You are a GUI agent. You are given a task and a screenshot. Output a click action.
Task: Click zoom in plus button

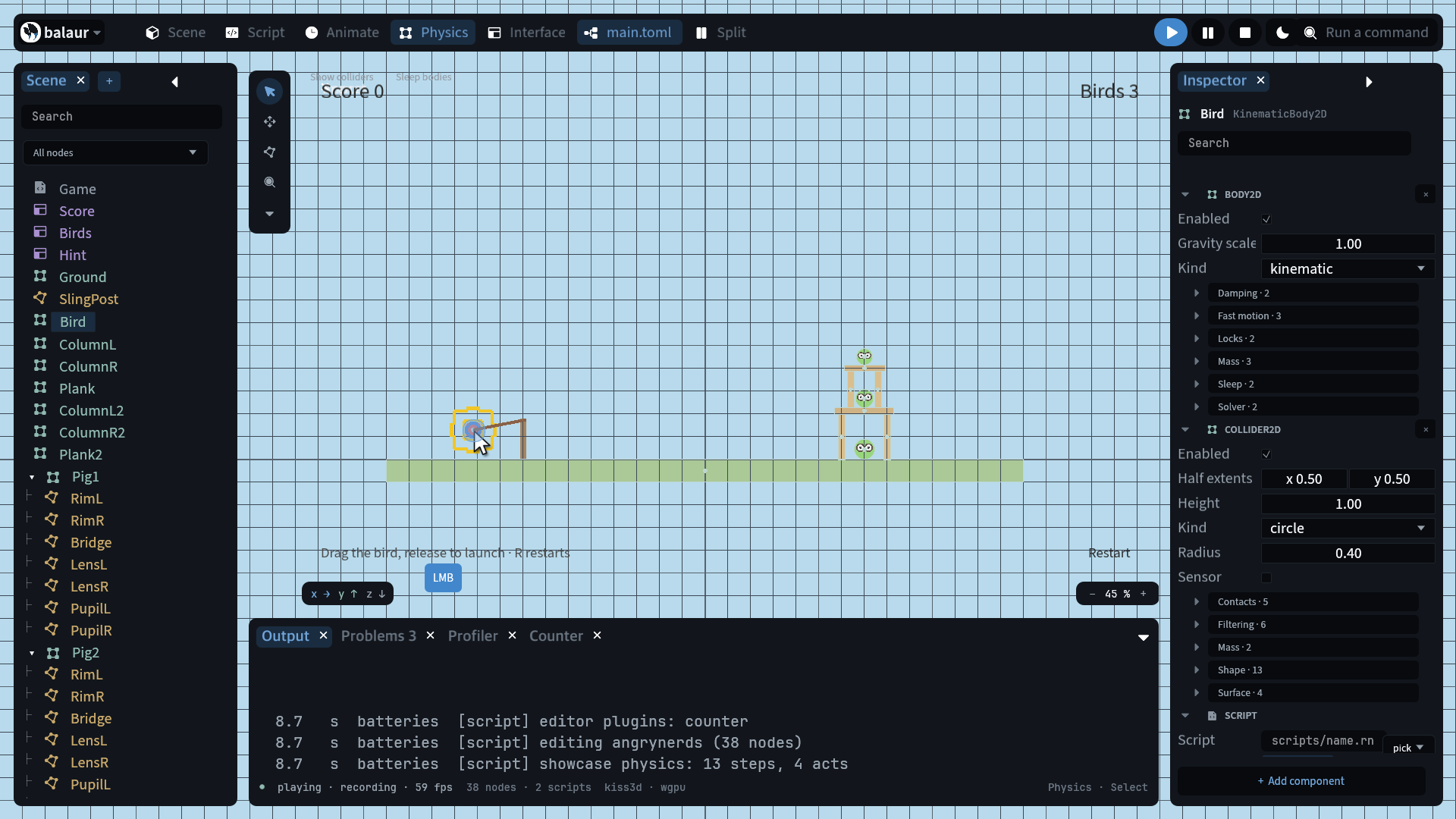[x=1144, y=594]
